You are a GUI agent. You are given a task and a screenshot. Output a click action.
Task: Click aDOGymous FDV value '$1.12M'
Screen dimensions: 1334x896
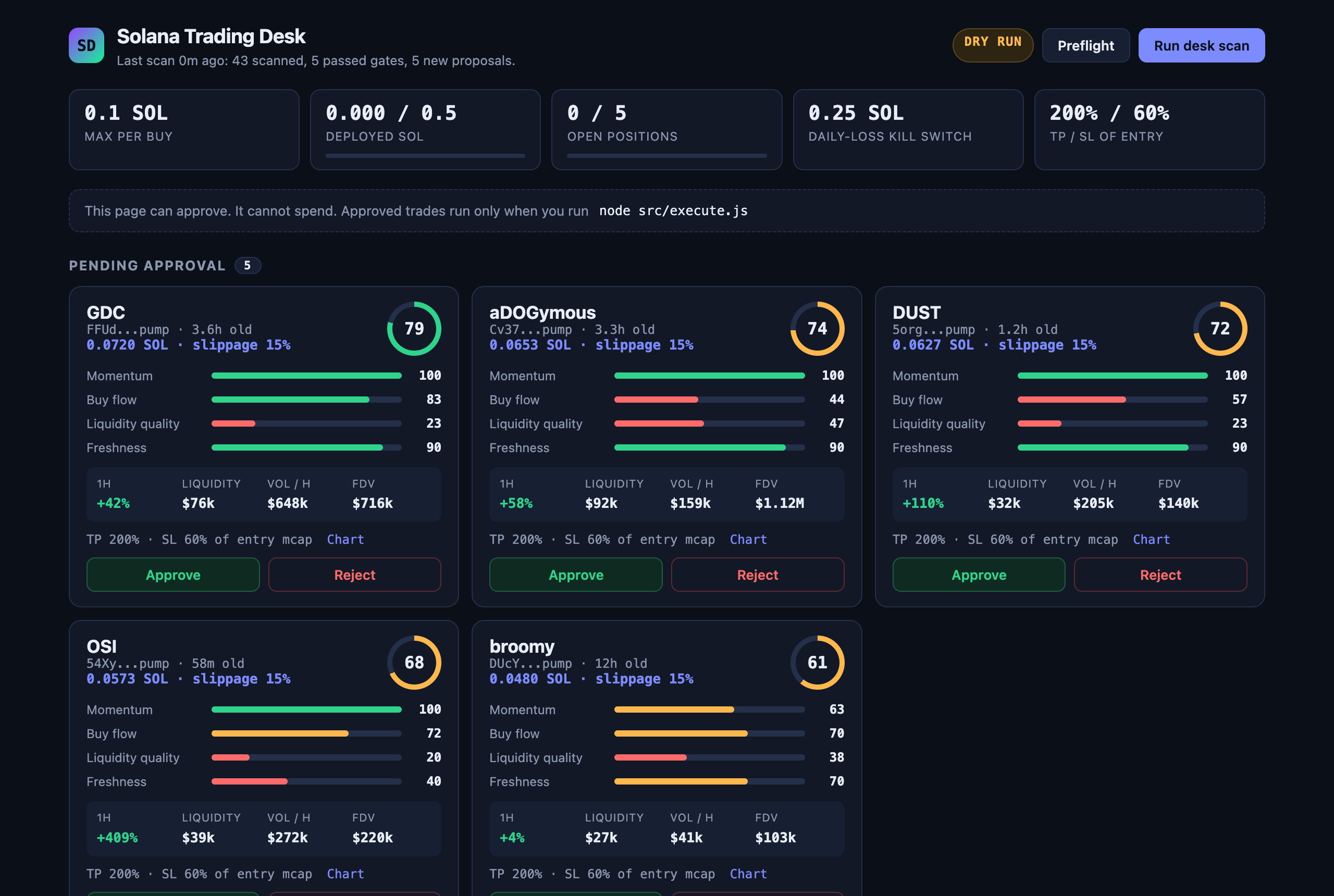(780, 503)
